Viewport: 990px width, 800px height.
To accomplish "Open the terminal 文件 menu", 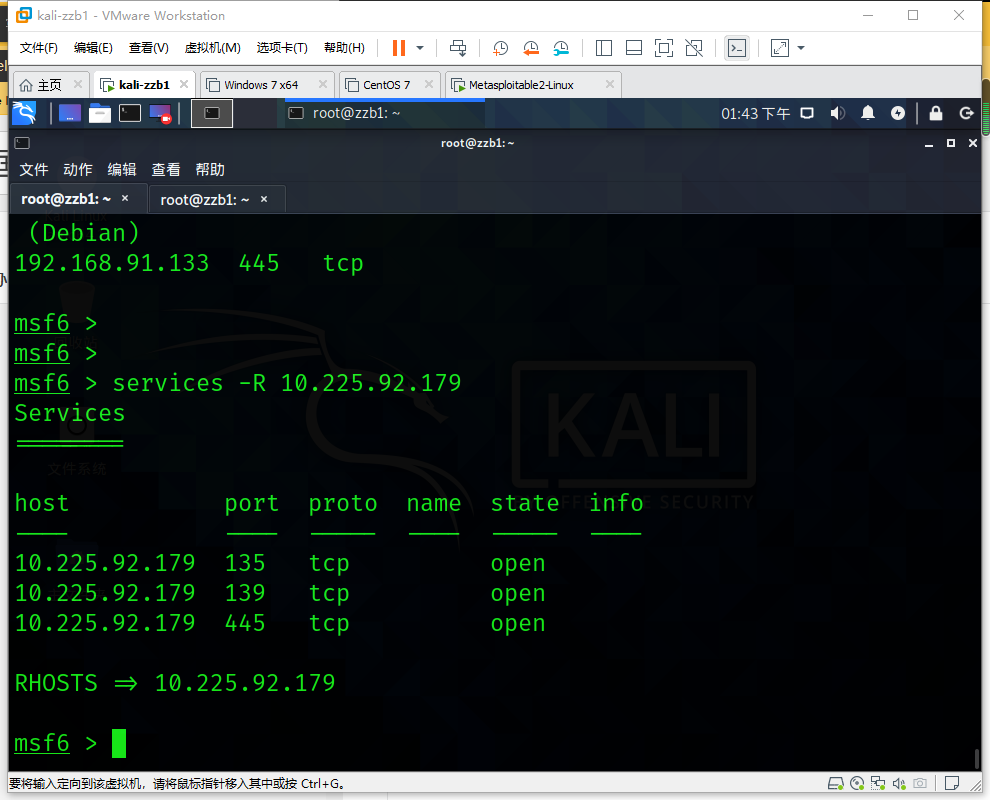I will coord(33,169).
